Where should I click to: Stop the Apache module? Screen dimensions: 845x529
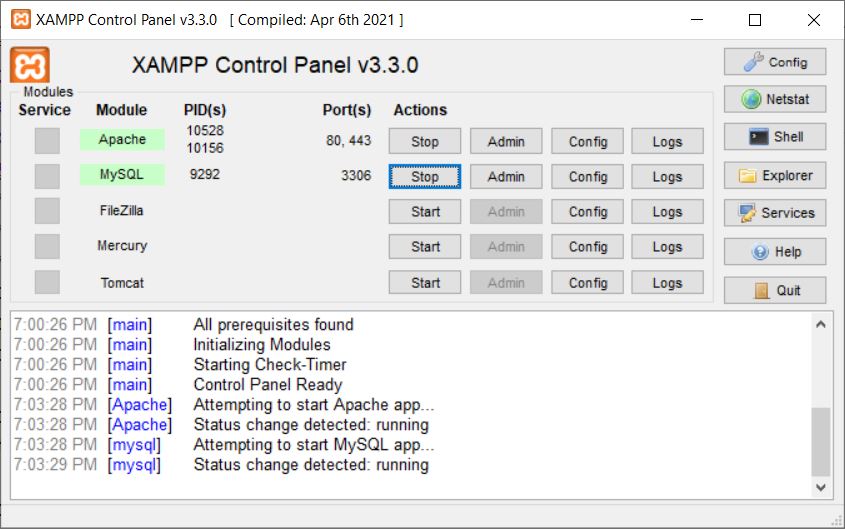pos(425,141)
